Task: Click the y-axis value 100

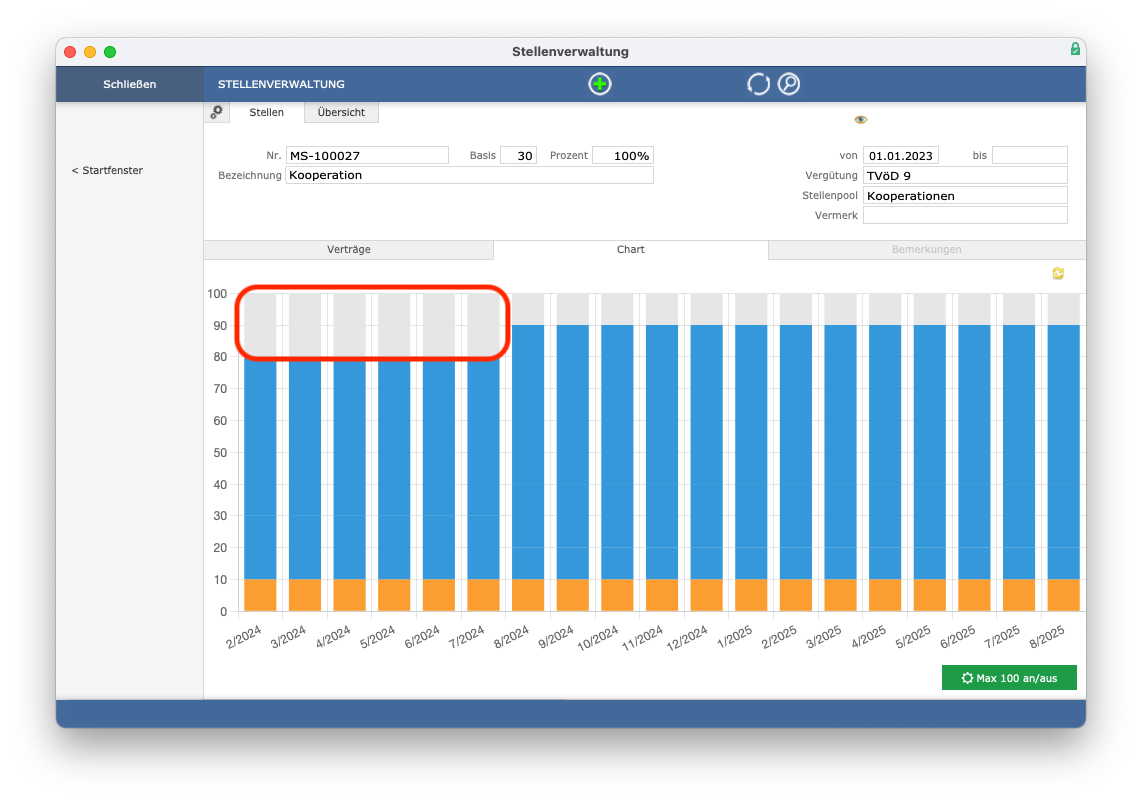Action: tap(217, 294)
